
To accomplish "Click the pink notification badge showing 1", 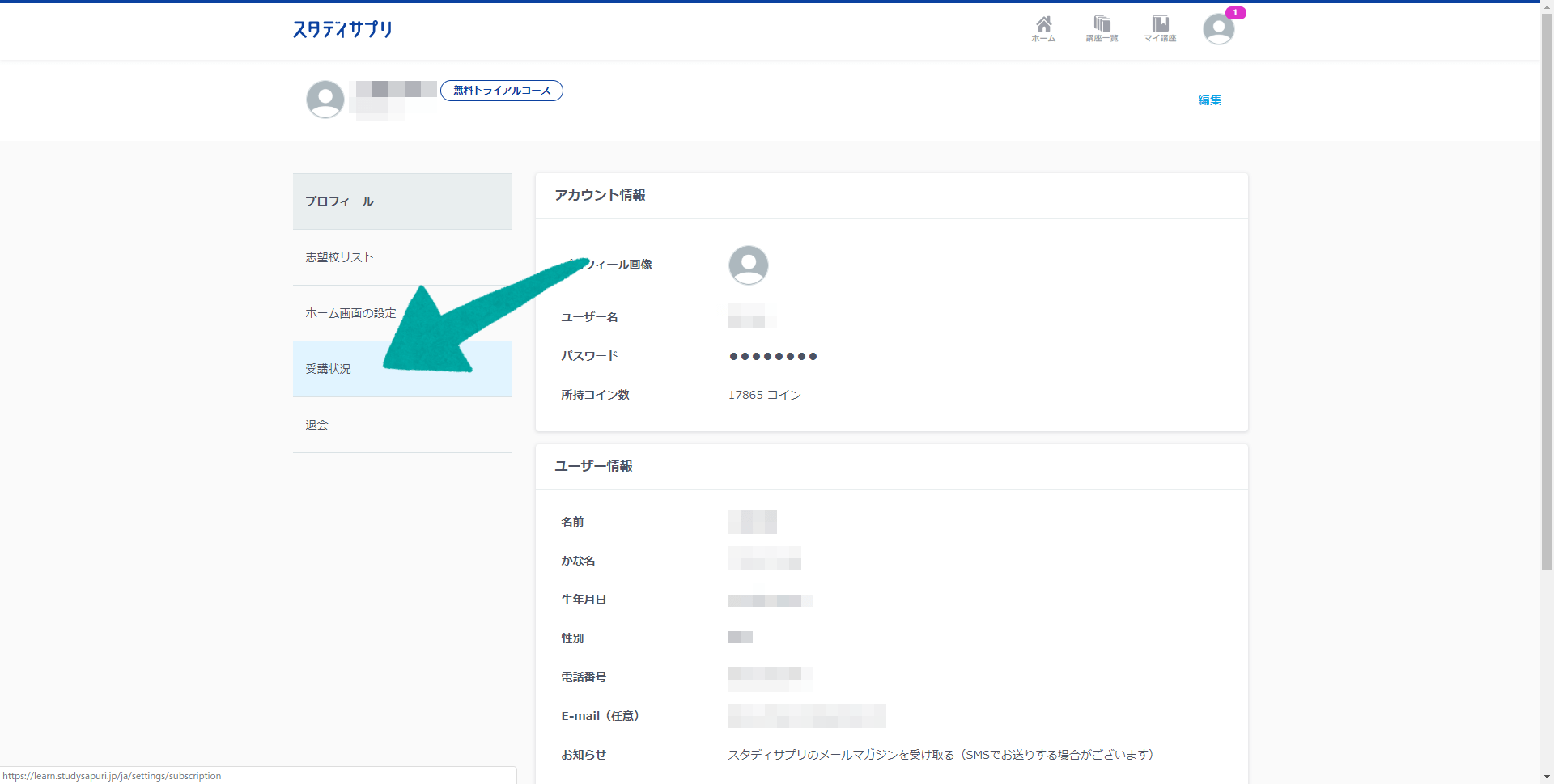I will pos(1235,13).
